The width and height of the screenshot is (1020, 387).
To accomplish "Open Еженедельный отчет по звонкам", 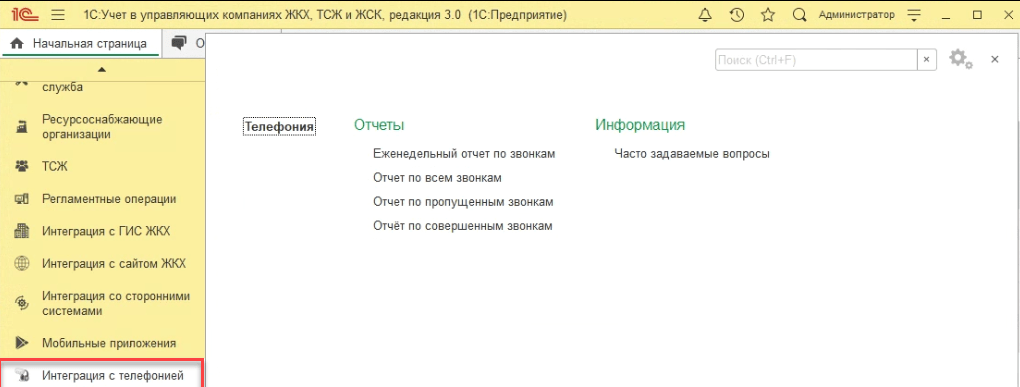I will [x=464, y=154].
